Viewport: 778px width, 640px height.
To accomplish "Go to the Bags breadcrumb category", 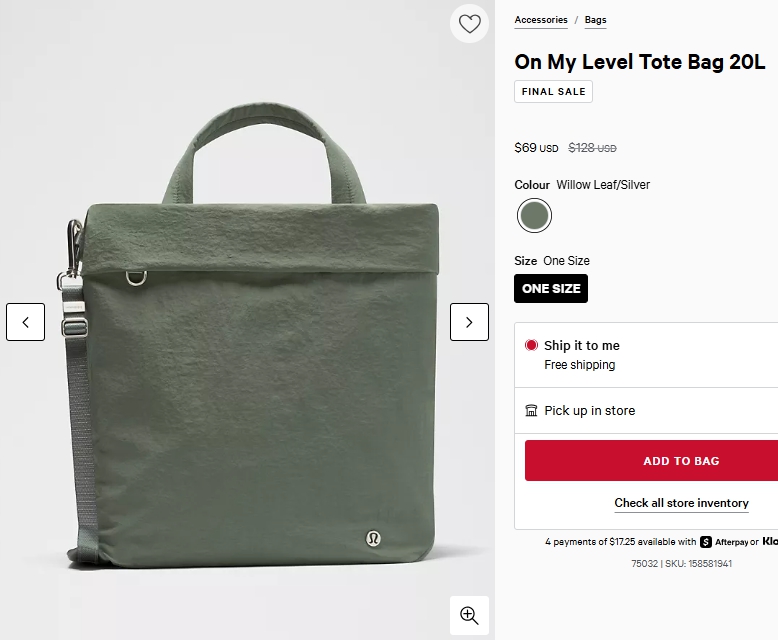I will tap(595, 20).
